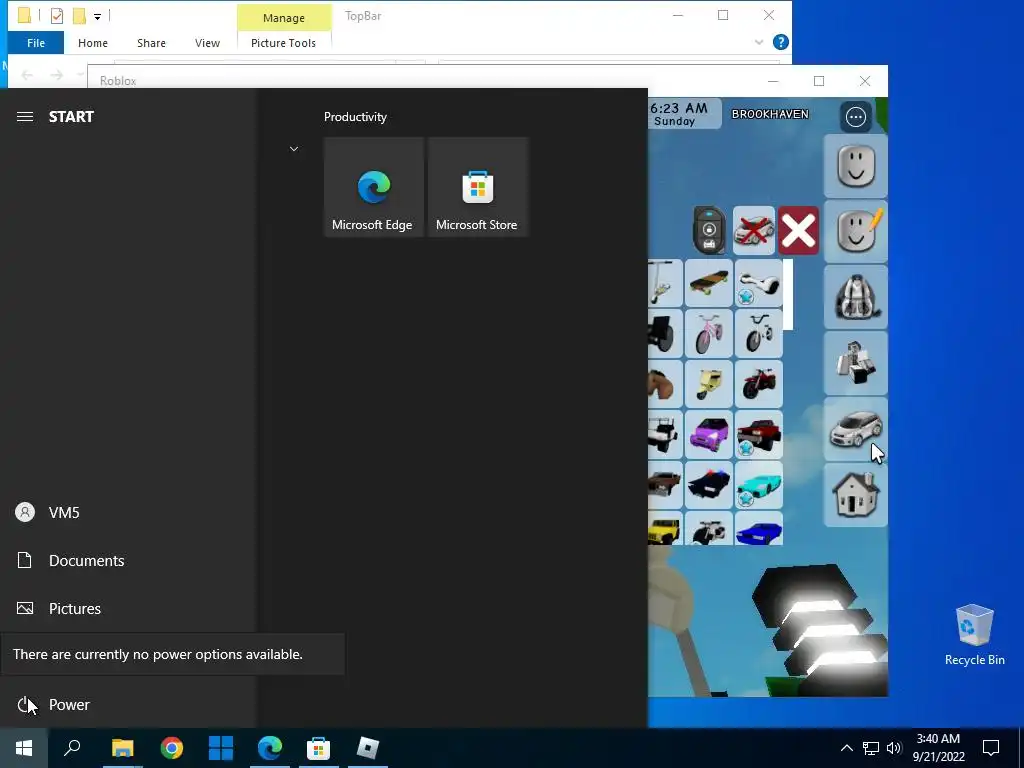Switch to the View ribbon tab
1024x768 pixels.
pos(207,42)
